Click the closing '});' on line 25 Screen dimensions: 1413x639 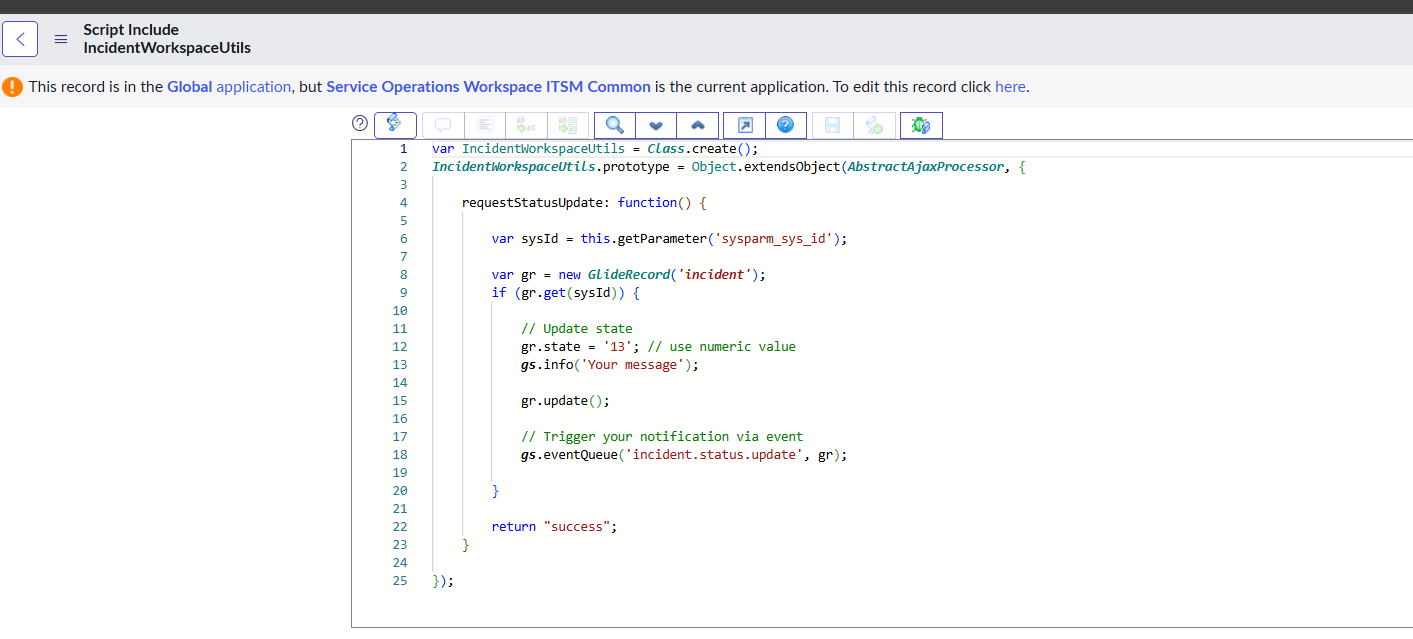tap(443, 580)
